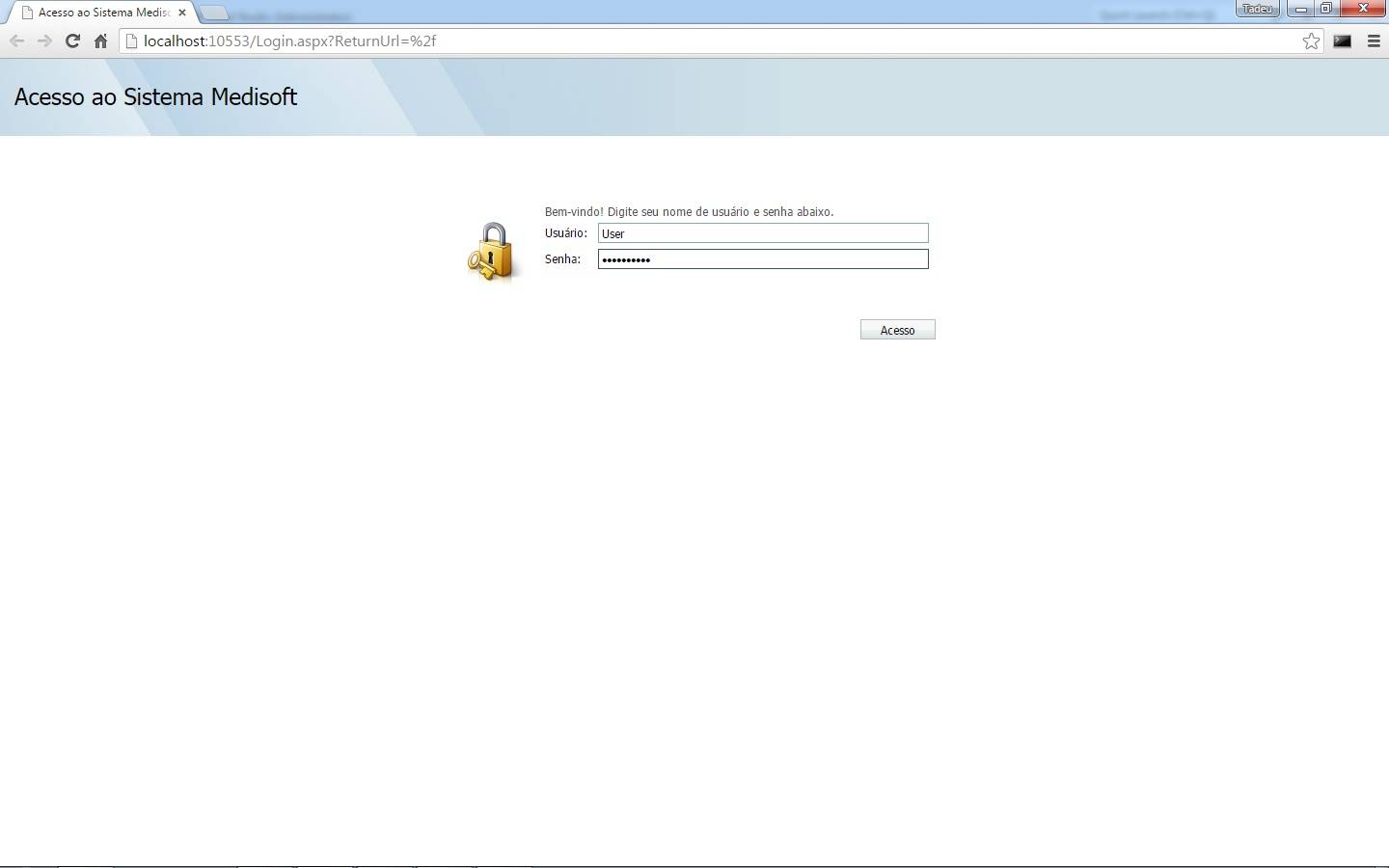Open a new browser tab
Image resolution: width=1389 pixels, height=868 pixels.
214,13
